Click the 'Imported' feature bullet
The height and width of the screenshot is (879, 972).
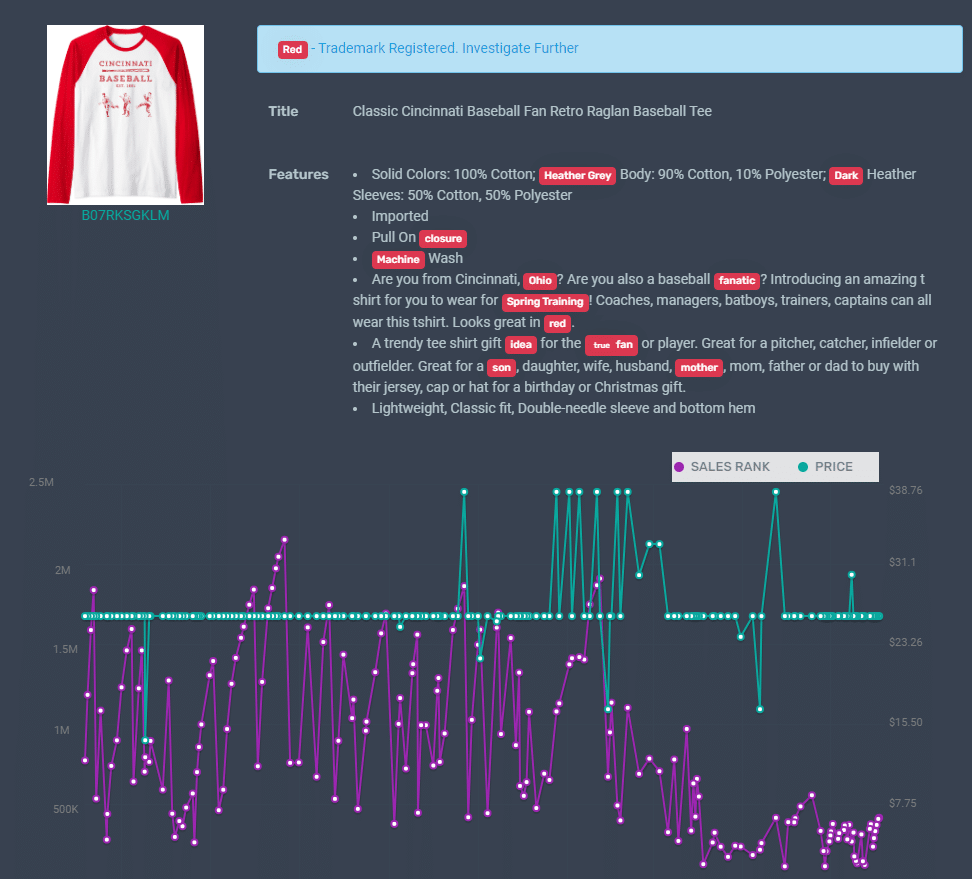(400, 216)
